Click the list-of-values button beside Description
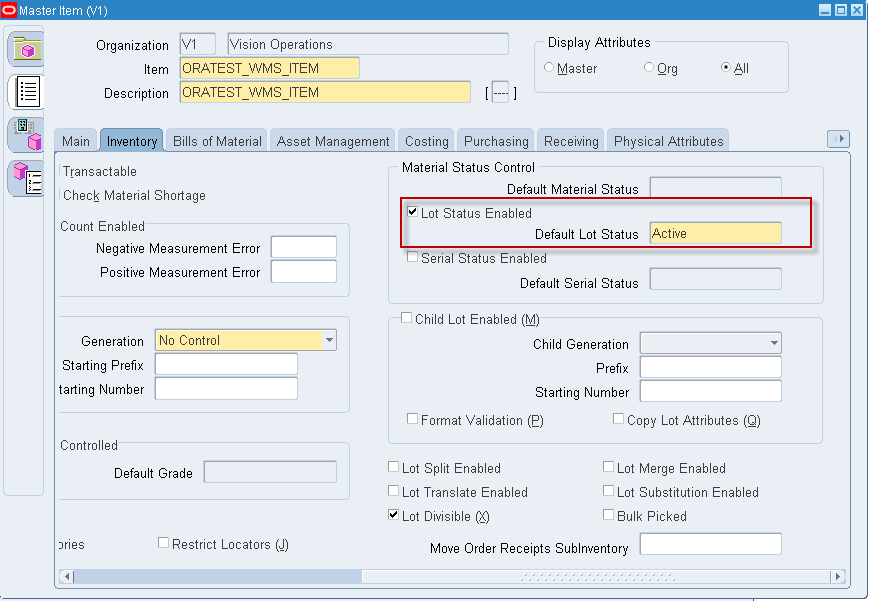Image resolution: width=869 pixels, height=601 pixels. [x=500, y=91]
